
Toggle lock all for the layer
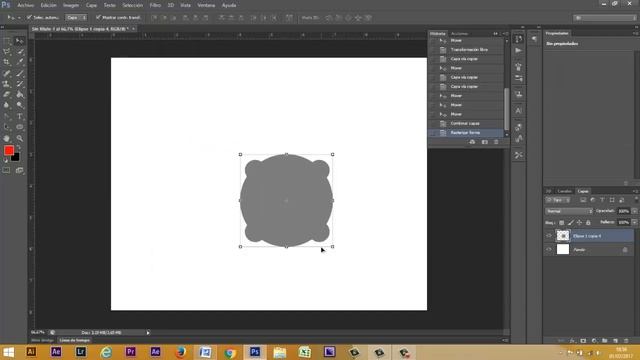(x=588, y=223)
